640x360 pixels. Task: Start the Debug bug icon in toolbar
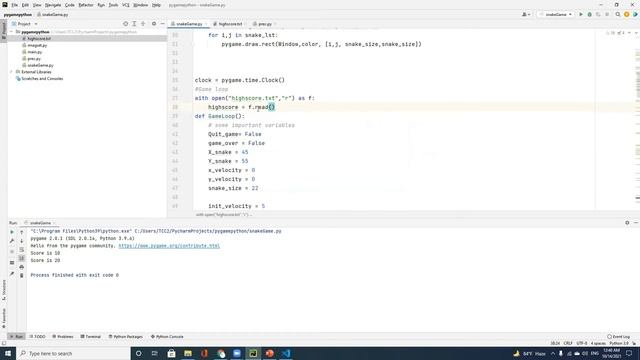point(589,14)
